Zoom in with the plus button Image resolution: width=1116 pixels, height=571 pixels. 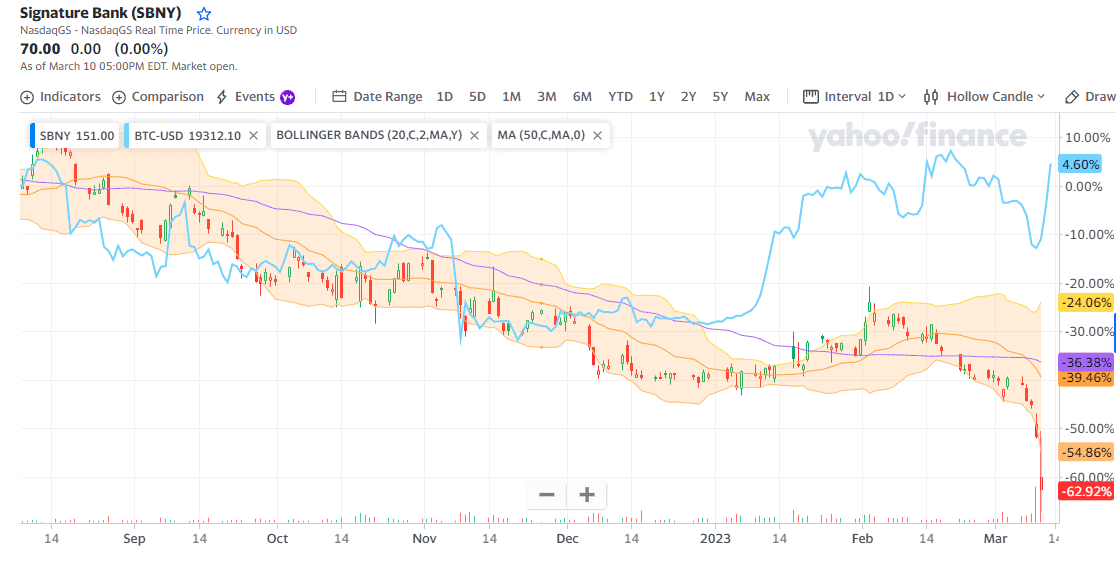pos(587,494)
